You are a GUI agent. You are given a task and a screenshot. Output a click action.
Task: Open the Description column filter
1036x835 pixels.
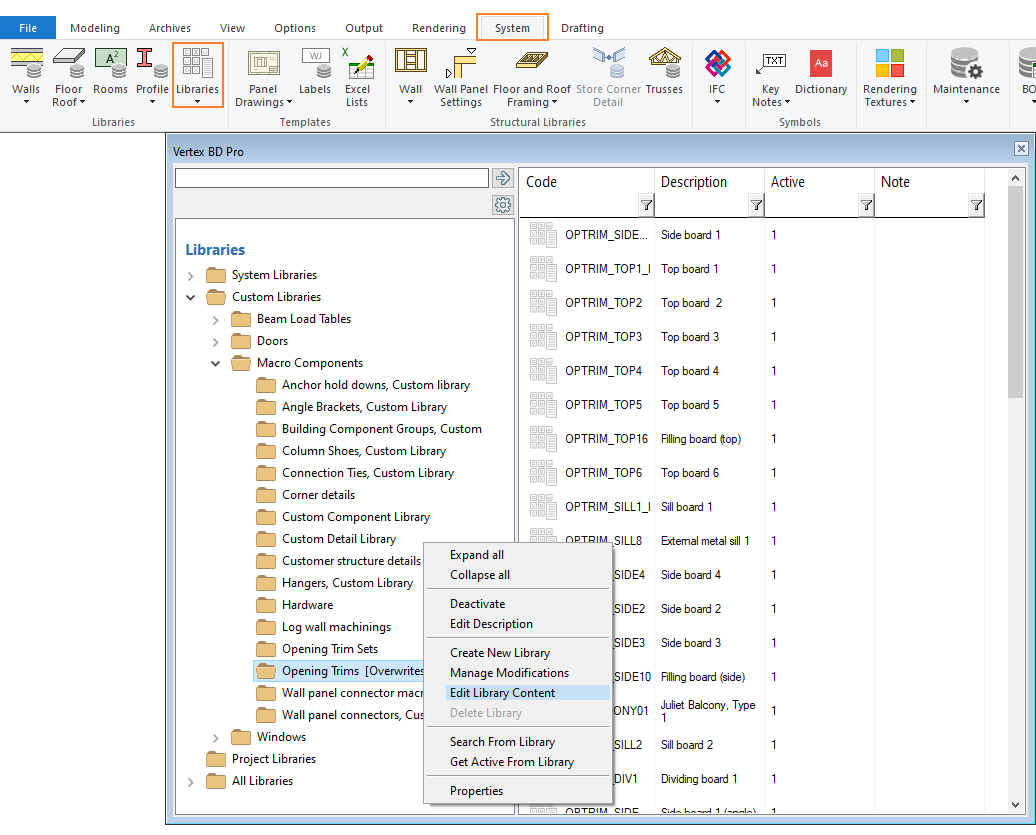pyautogui.click(x=756, y=205)
